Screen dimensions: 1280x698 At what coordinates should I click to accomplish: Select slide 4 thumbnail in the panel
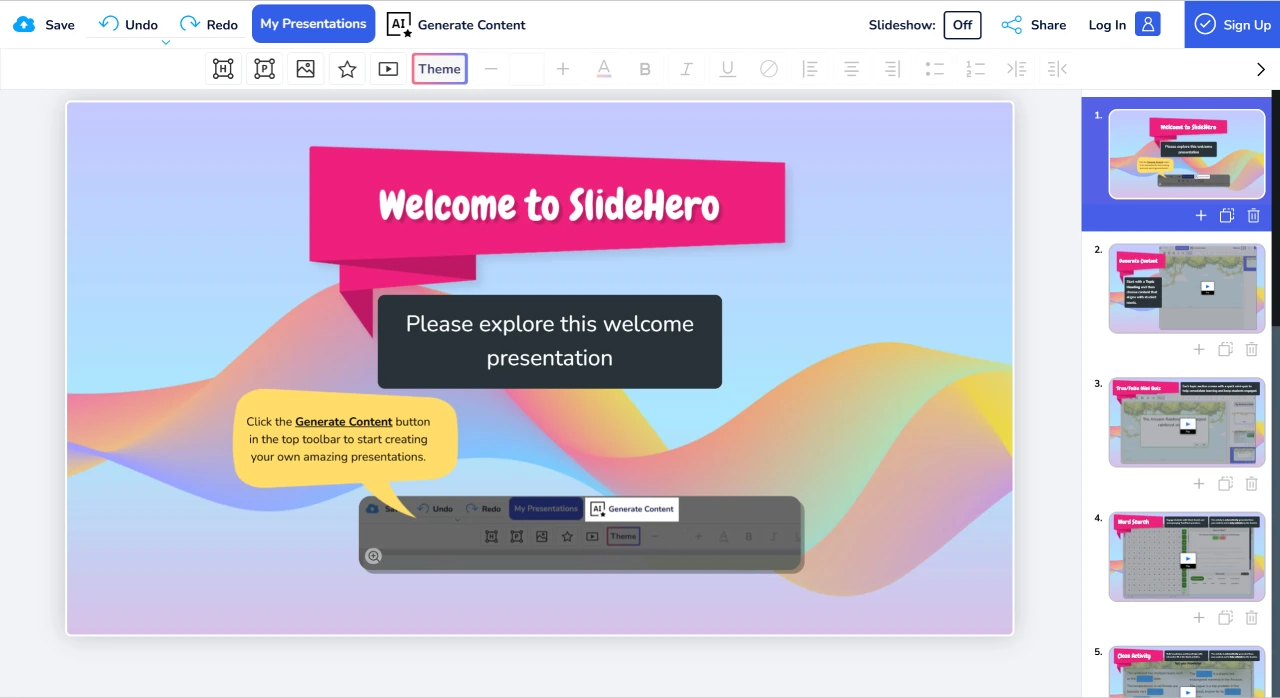(1186, 557)
